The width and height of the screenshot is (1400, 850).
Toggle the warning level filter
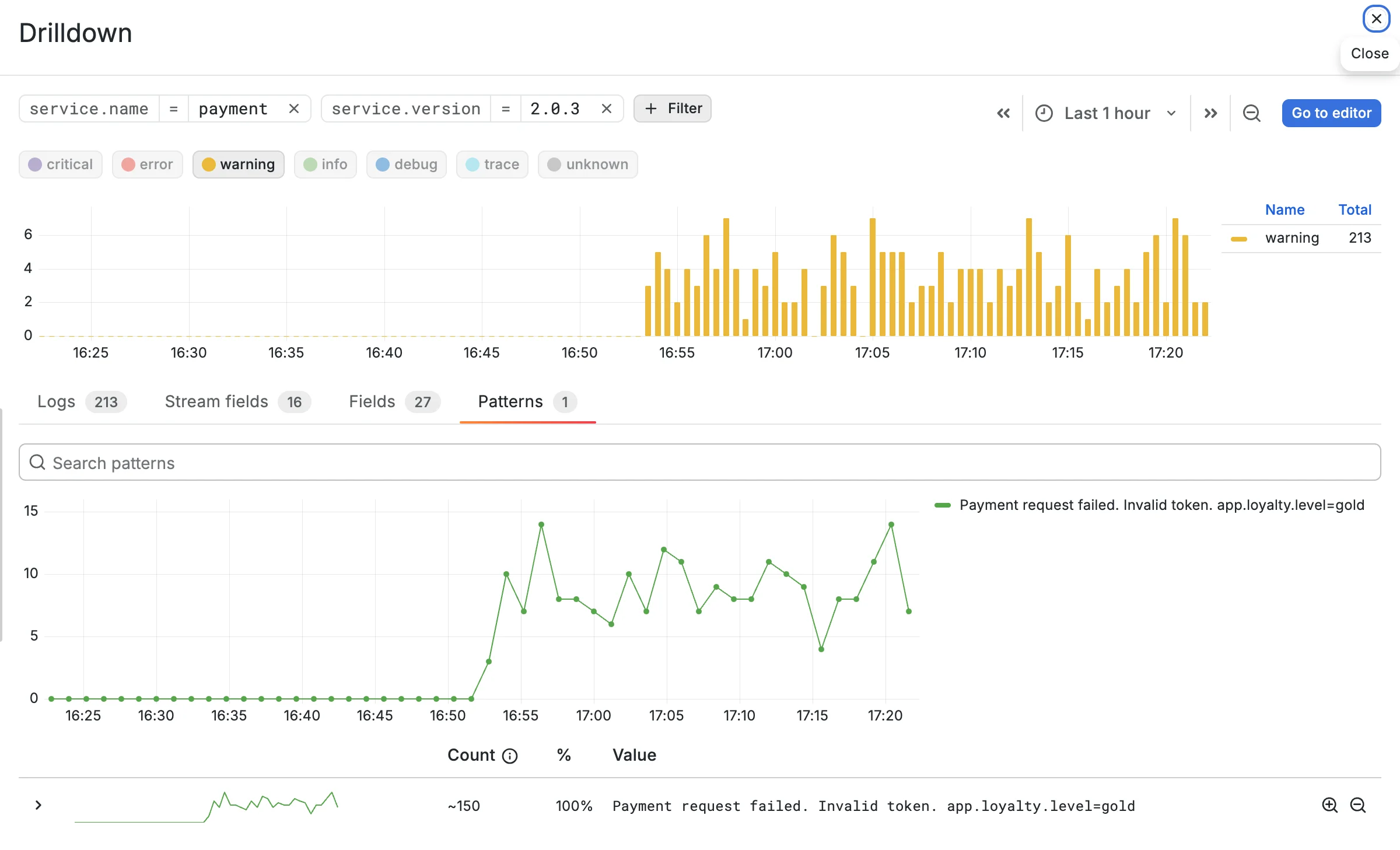click(x=239, y=165)
